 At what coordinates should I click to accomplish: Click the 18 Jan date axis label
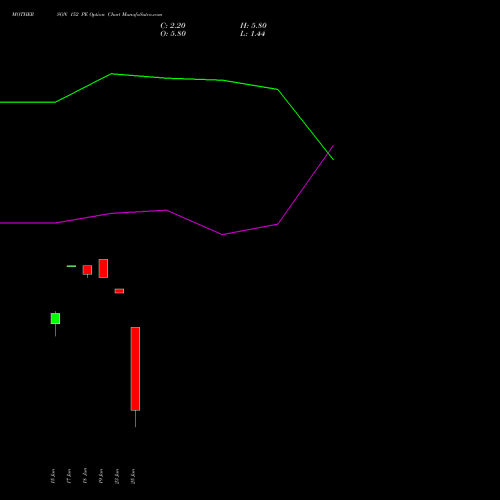[x=85, y=476]
